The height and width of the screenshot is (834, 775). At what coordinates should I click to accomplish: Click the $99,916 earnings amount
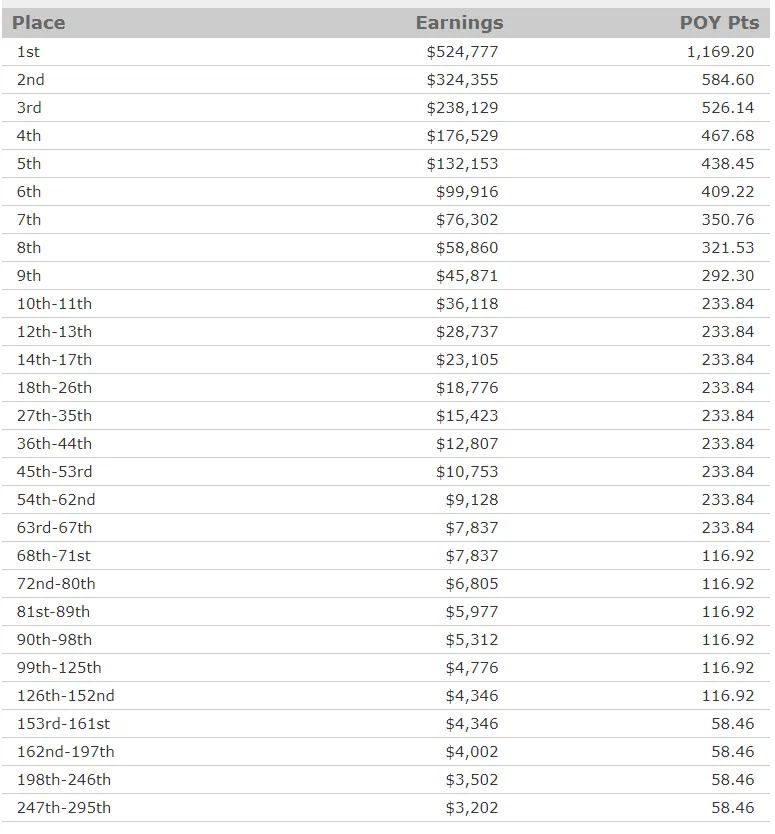click(466, 192)
